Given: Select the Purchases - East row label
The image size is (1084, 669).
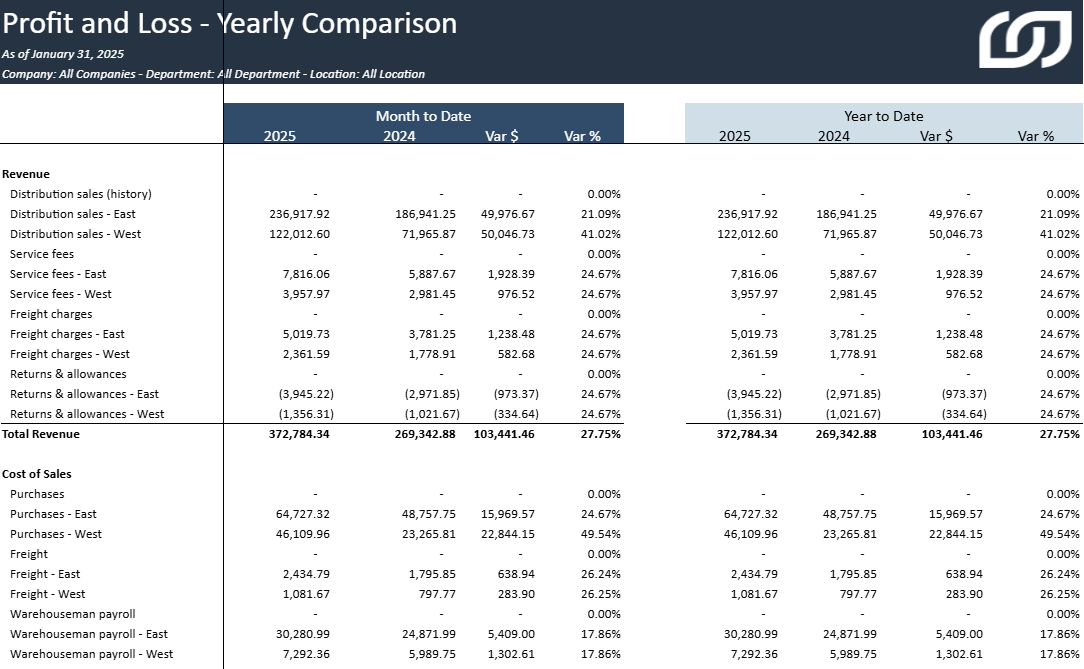Looking at the screenshot, I should [x=53, y=514].
